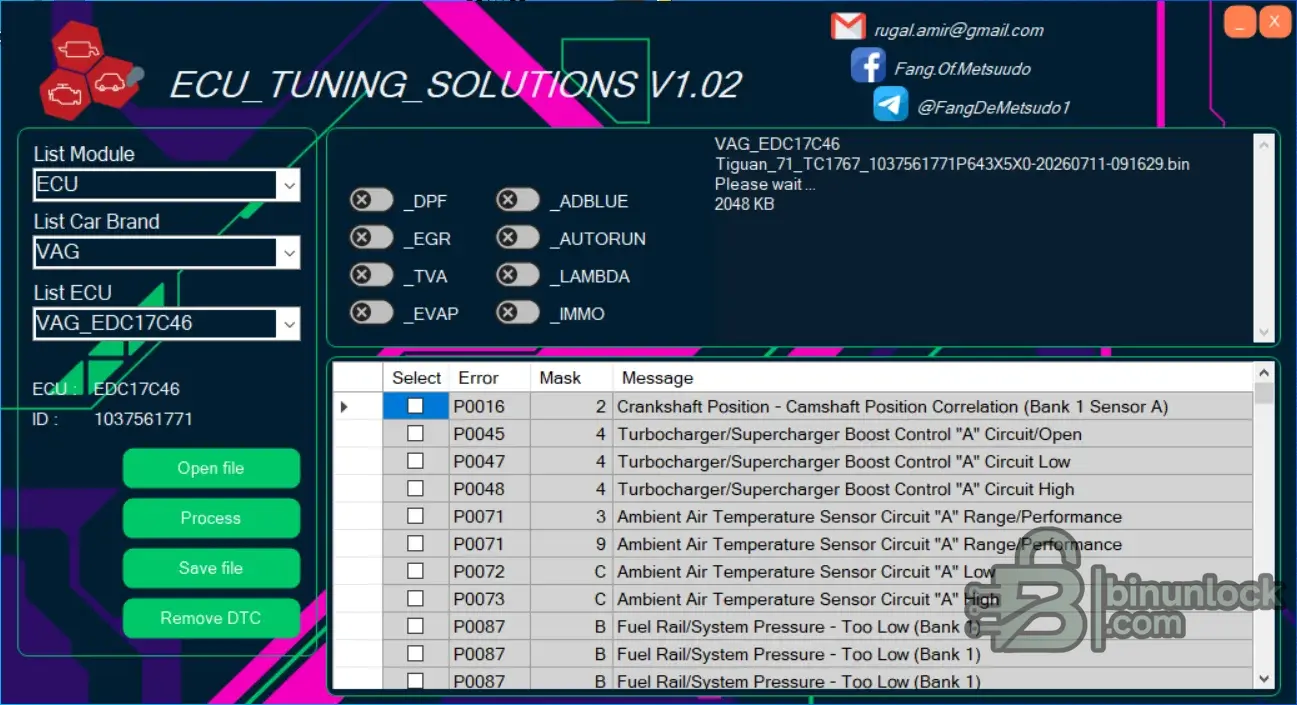Sort by the Mask column header
1297x705 pixels.
571,377
